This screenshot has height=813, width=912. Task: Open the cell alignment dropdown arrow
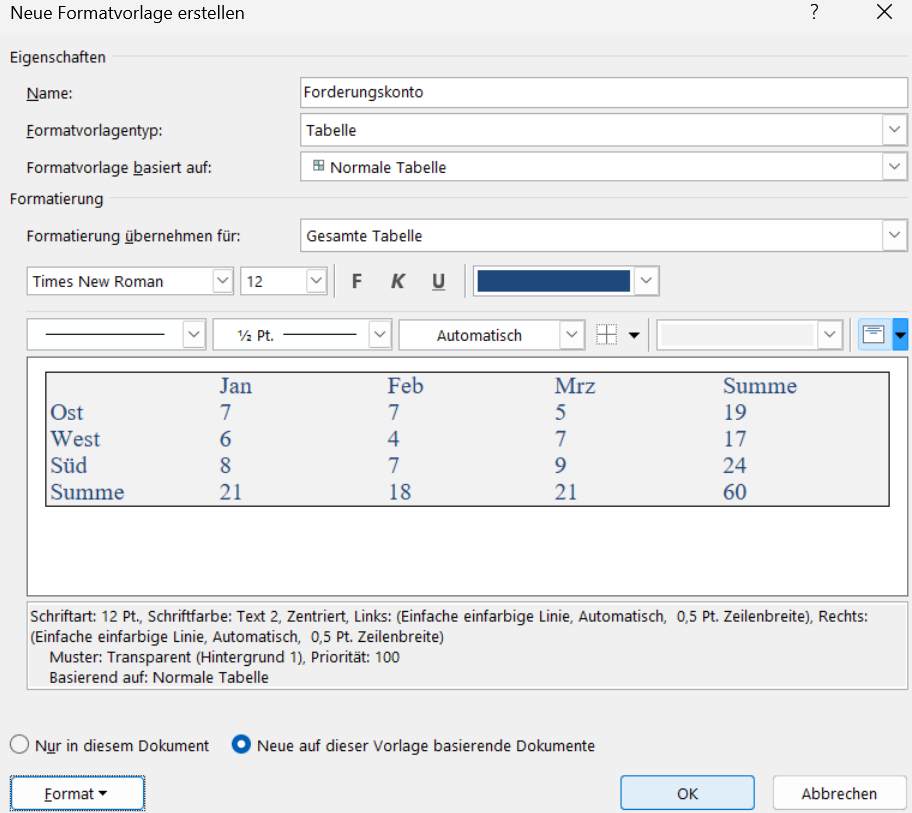900,335
